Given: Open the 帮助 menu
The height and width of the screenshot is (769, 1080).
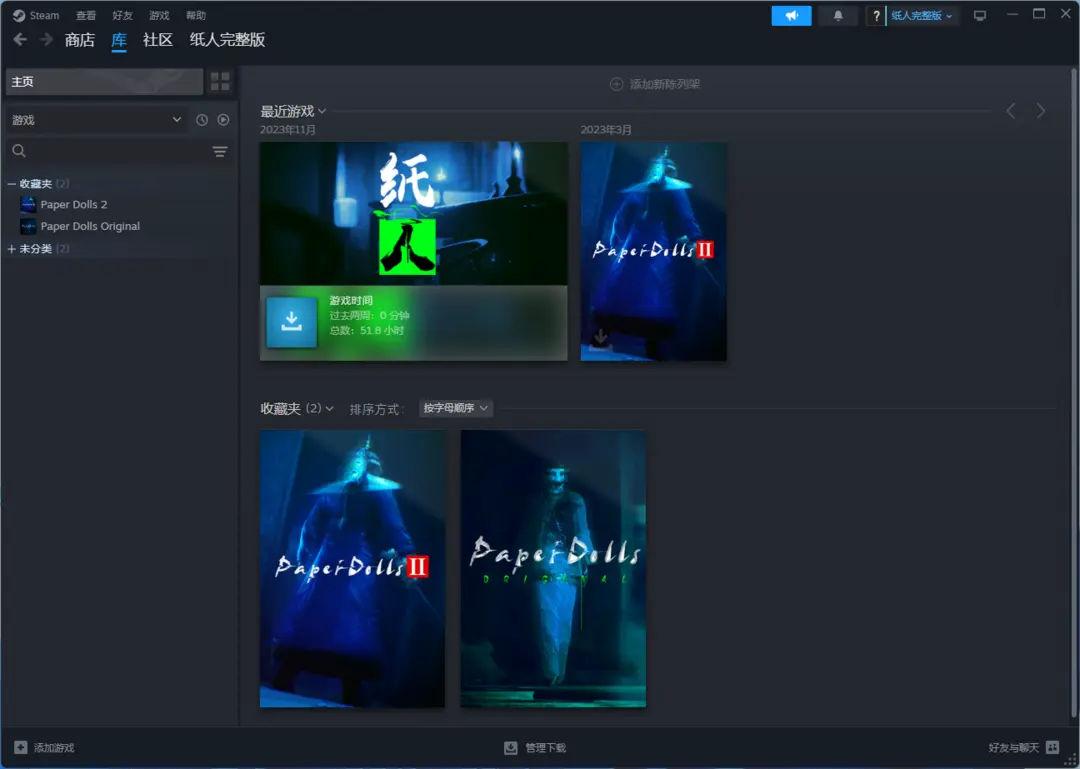Looking at the screenshot, I should pos(196,15).
